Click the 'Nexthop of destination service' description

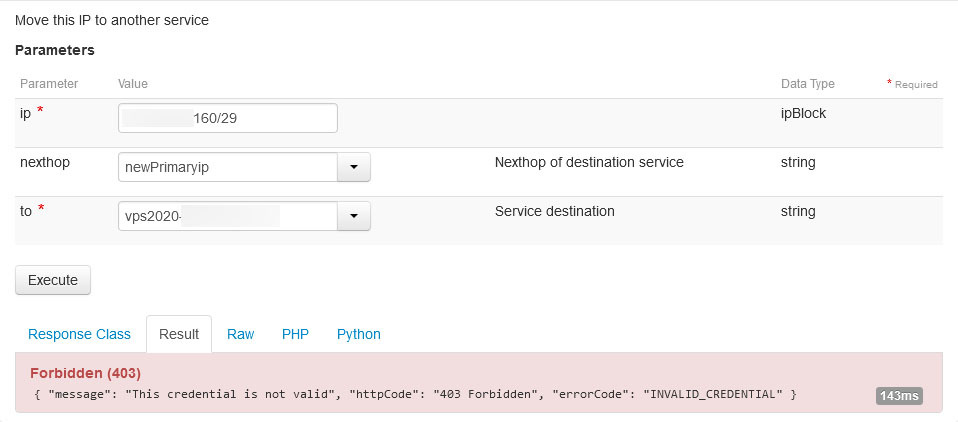pos(589,162)
